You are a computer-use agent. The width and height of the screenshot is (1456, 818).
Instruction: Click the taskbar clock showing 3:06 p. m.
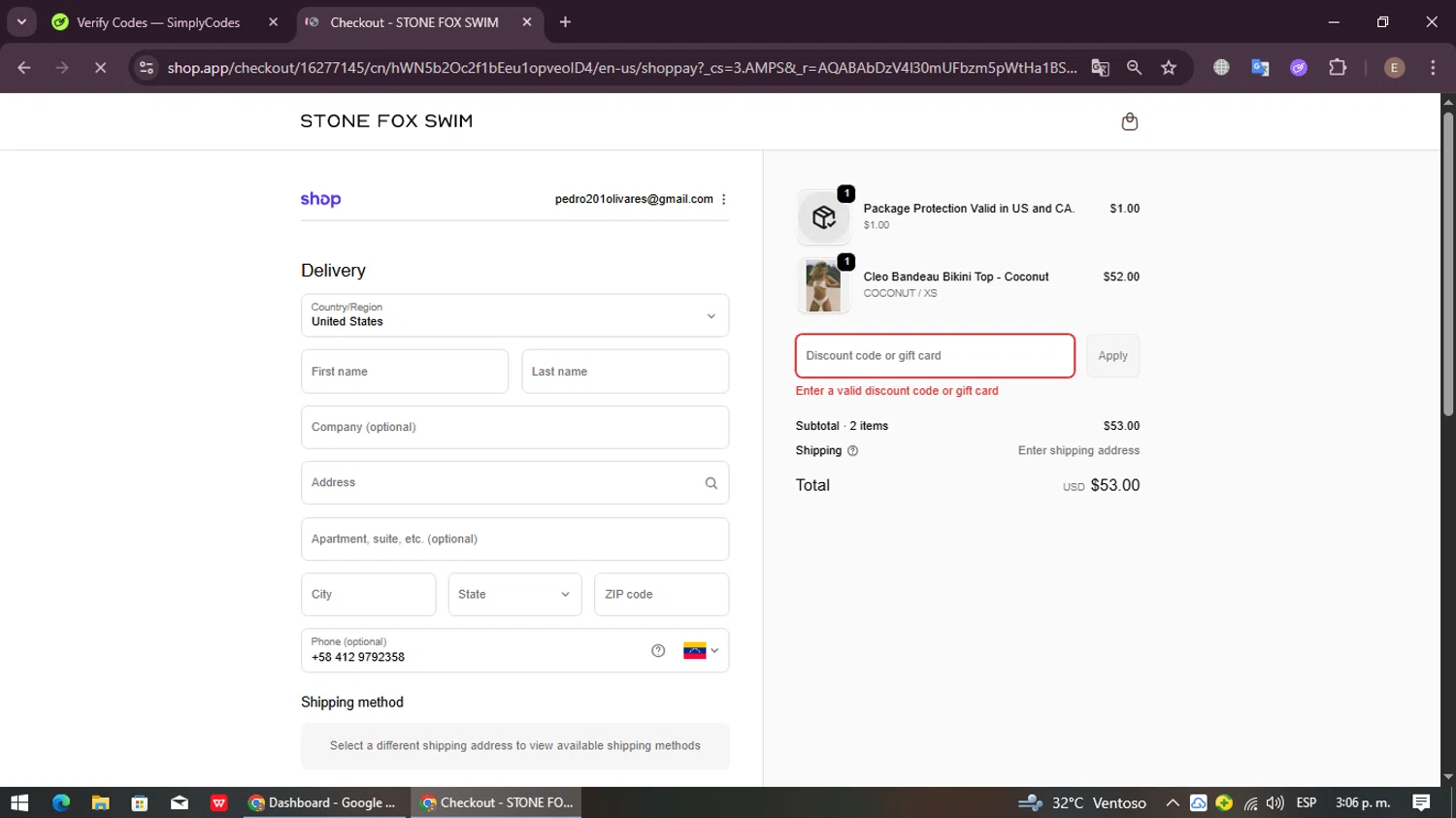point(1363,802)
